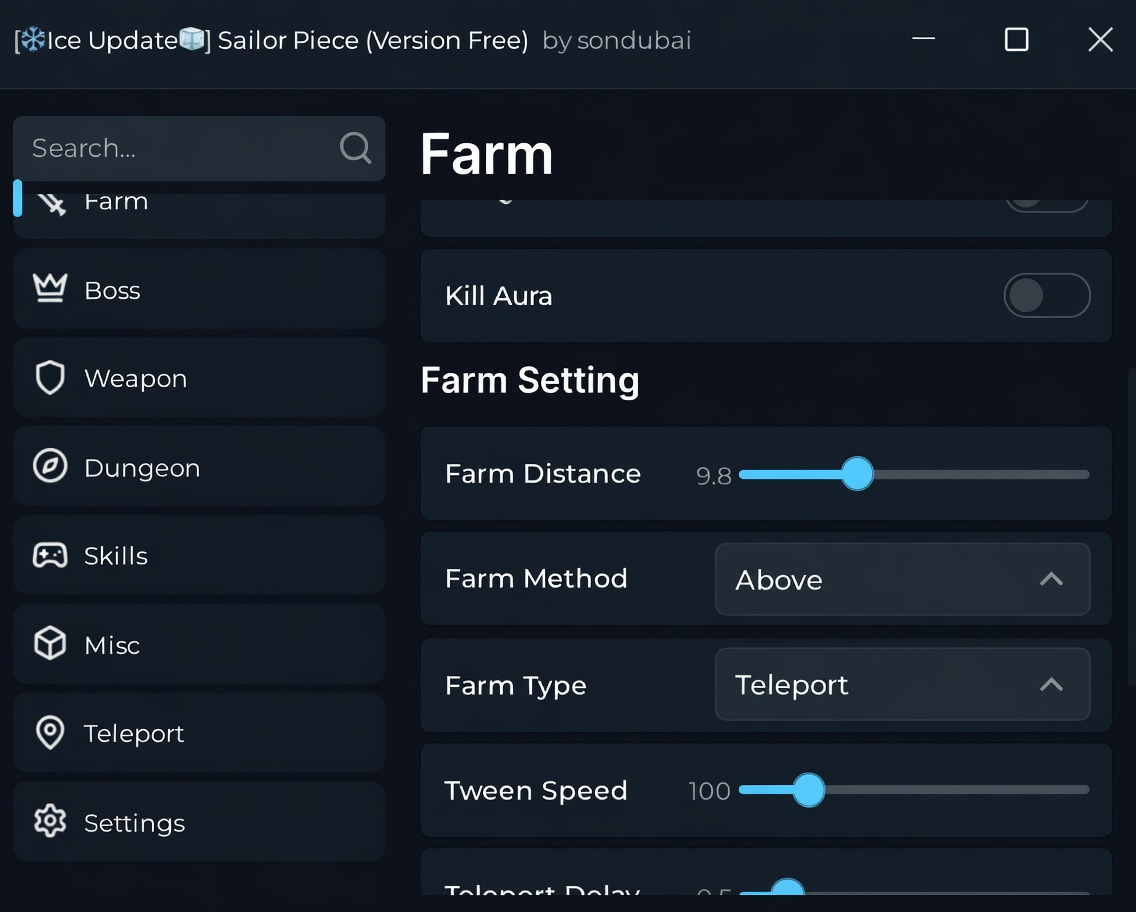Image resolution: width=1136 pixels, height=912 pixels.
Task: Click the compass icon for Dungeon
Action: point(50,466)
